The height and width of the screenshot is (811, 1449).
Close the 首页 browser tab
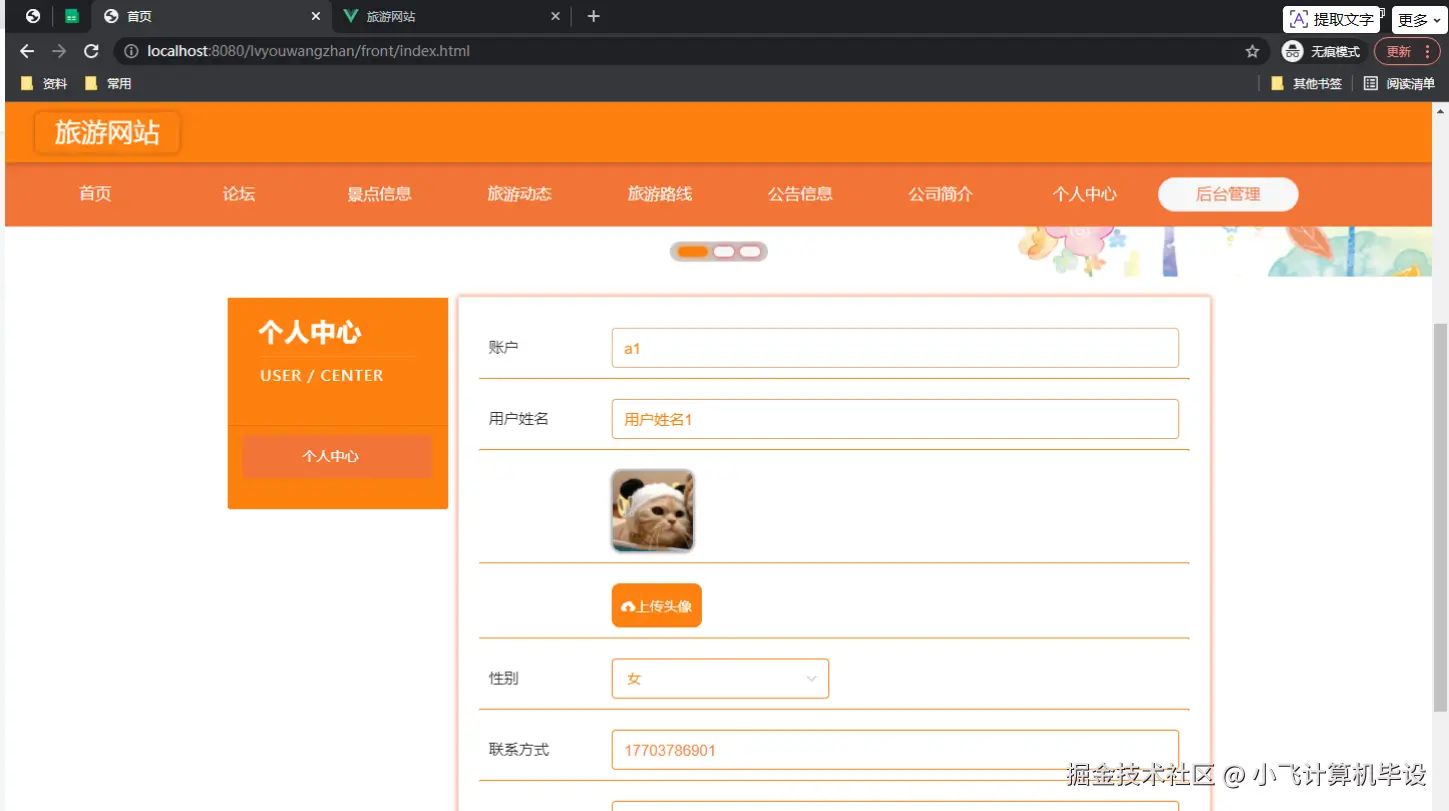point(316,17)
